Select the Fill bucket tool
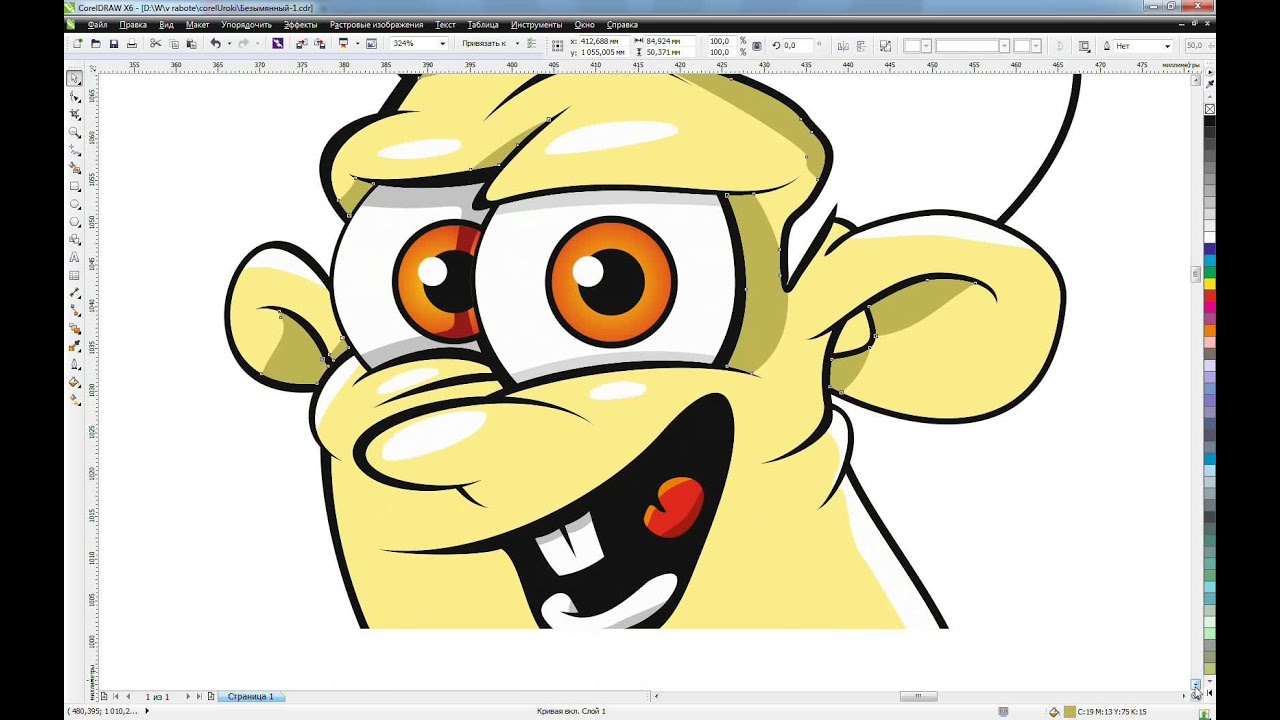This screenshot has width=1280, height=720. [75, 382]
